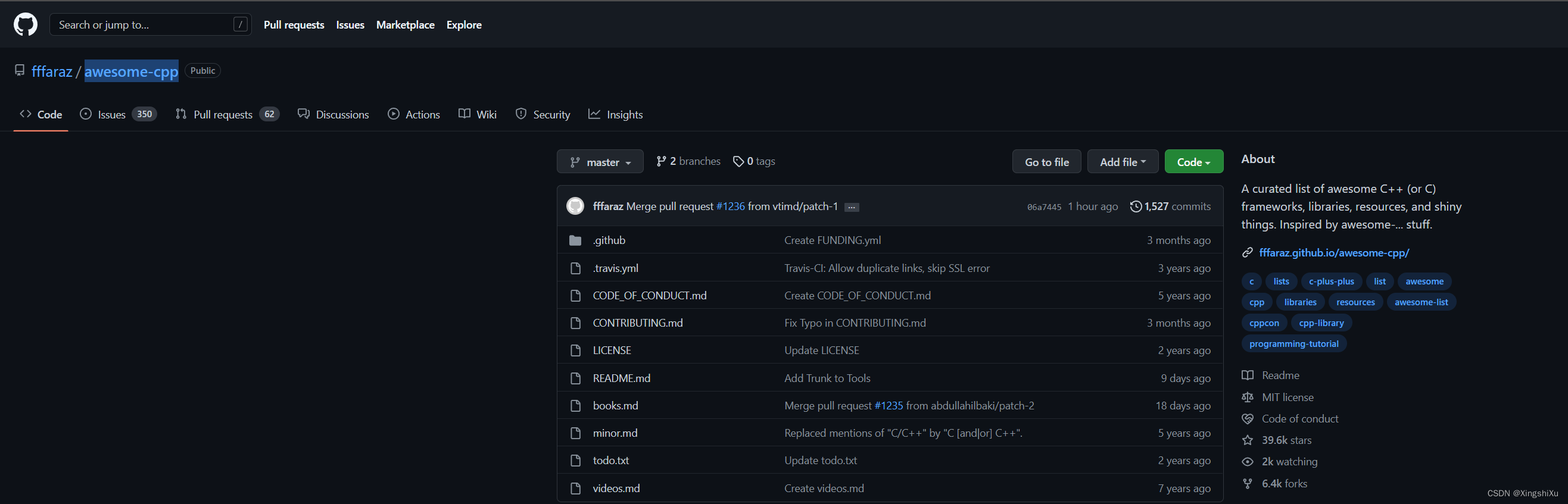Open the Security tab
This screenshot has width=1568, height=504.
(x=543, y=114)
